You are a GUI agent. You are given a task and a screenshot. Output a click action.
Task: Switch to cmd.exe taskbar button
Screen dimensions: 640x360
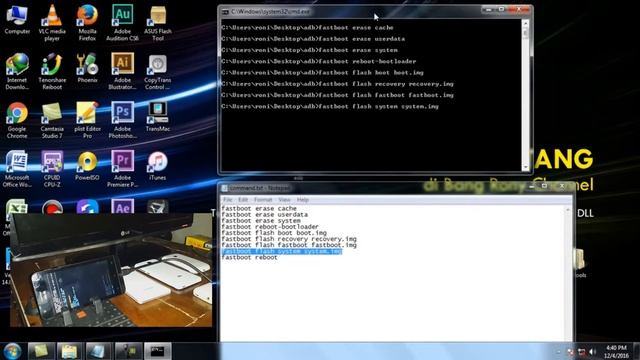pos(158,351)
